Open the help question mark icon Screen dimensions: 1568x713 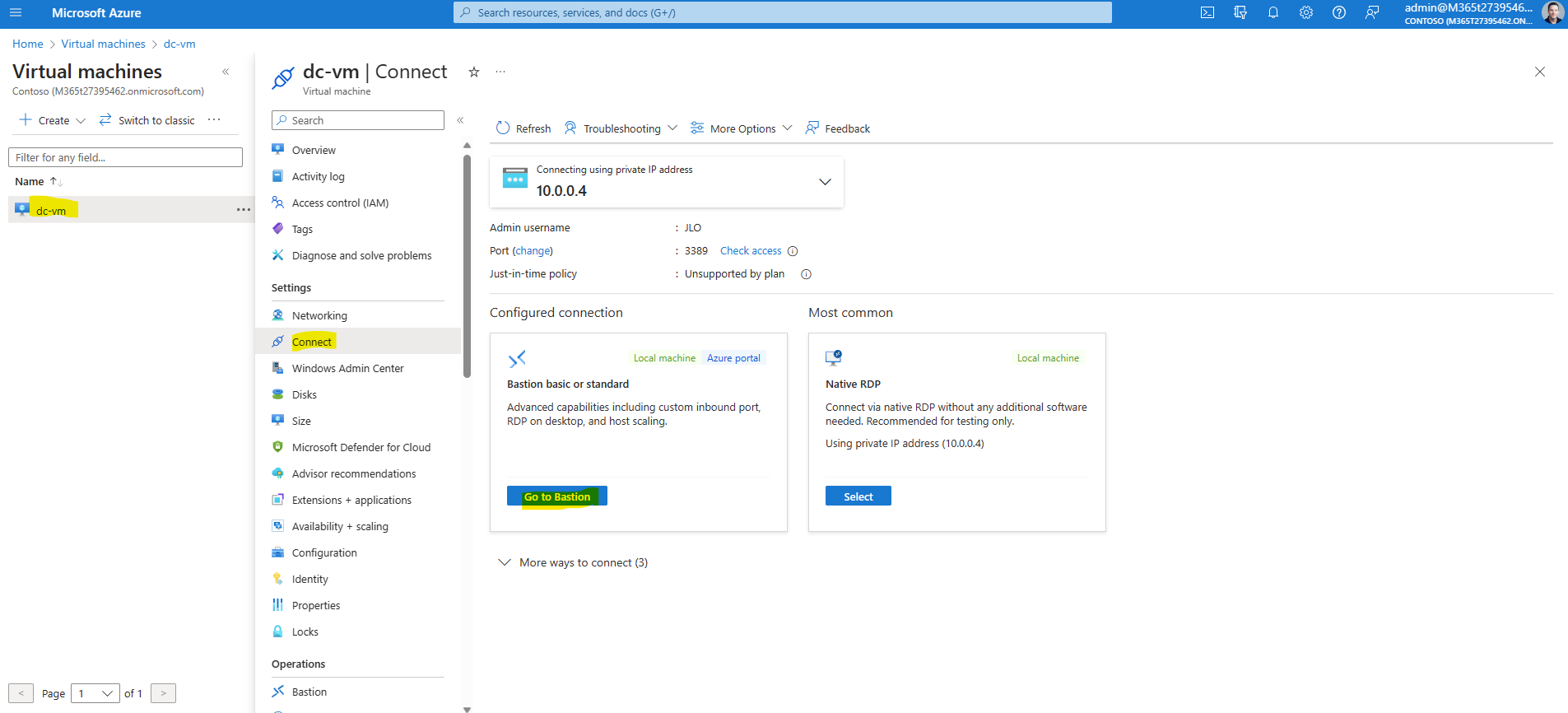pyautogui.click(x=1339, y=12)
